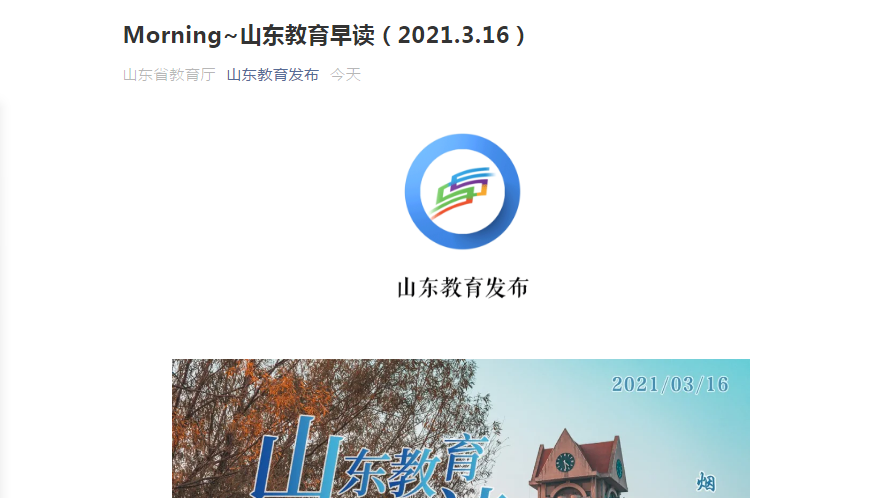This screenshot has width=881, height=498.
Task: Click the publish date 今天
Action: coord(345,75)
